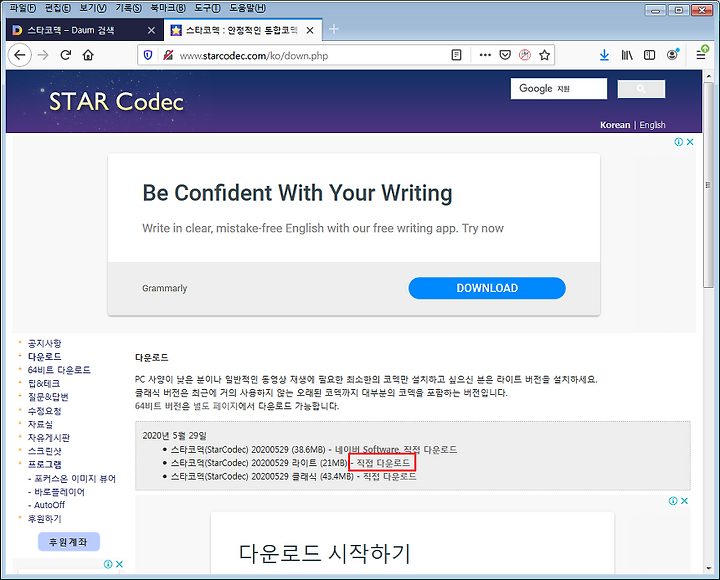720x580 pixels.
Task: Click the Google search magnifier button
Action: [641, 89]
